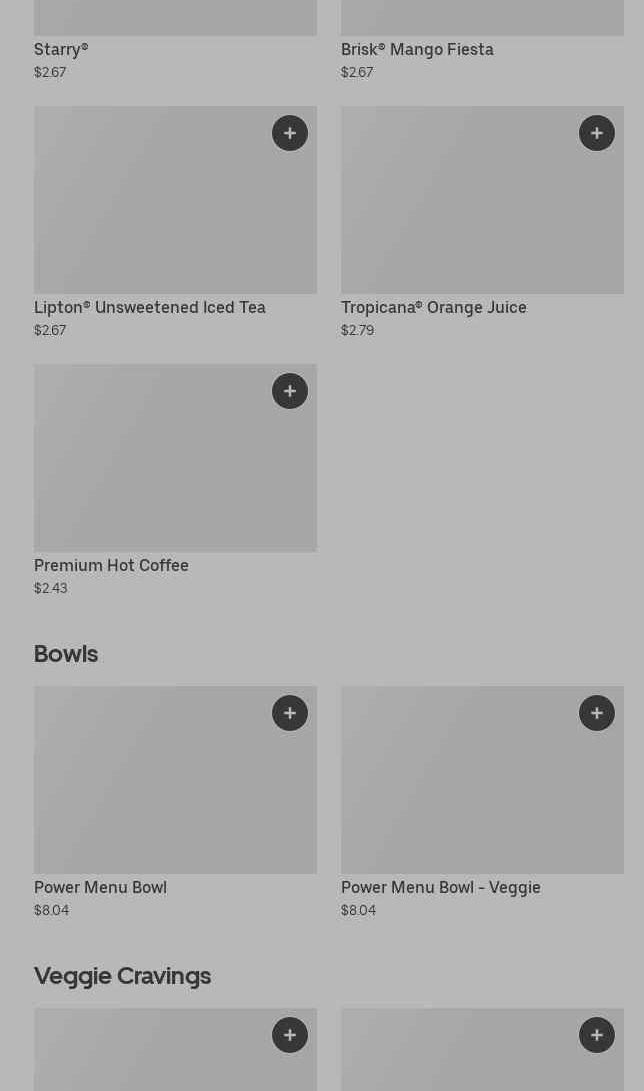Select Lipton Unsweetened Iced Tea title
This screenshot has height=1091, width=644.
(x=150, y=308)
